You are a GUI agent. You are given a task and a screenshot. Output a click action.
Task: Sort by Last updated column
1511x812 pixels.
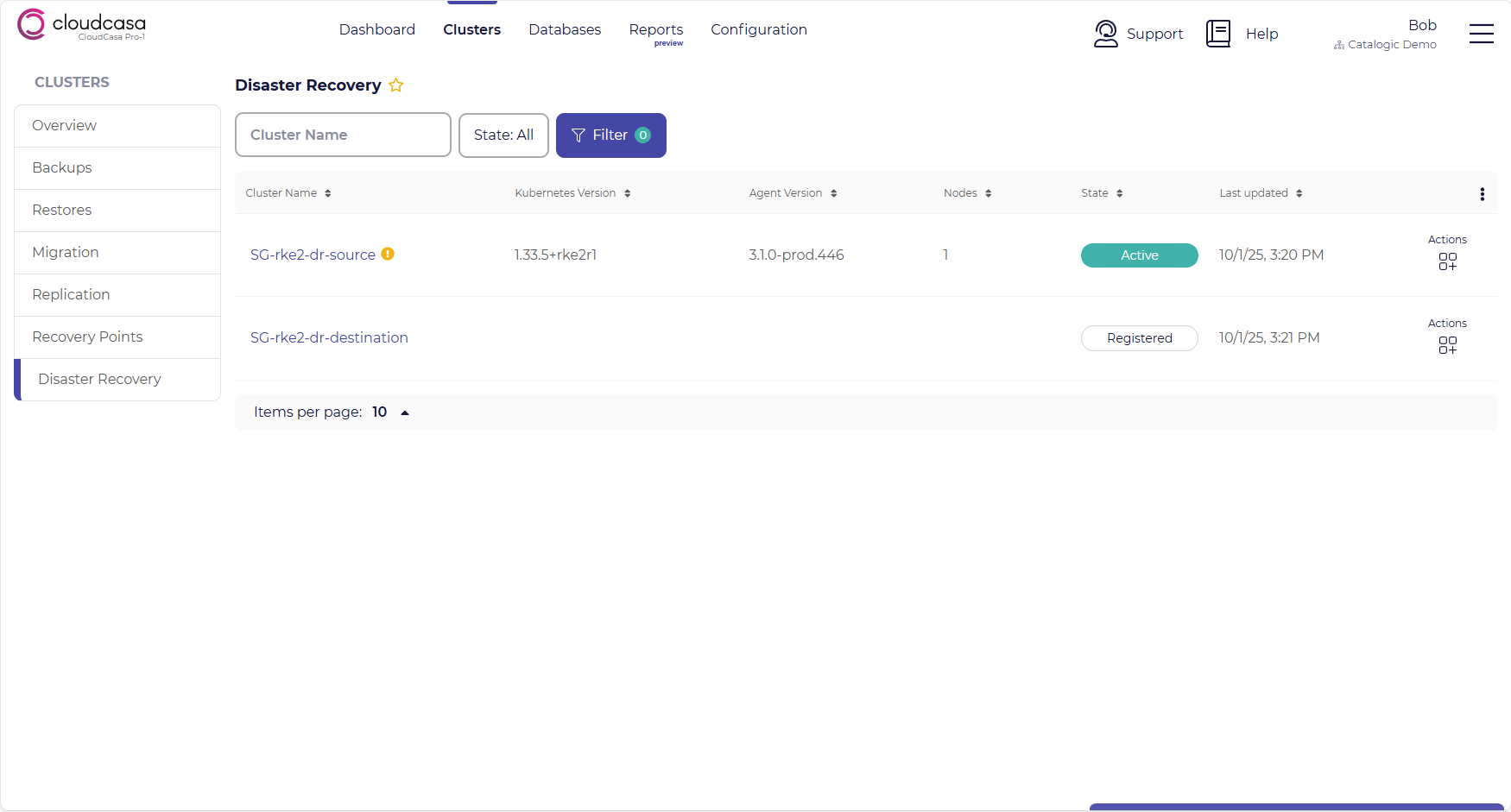click(x=1299, y=193)
